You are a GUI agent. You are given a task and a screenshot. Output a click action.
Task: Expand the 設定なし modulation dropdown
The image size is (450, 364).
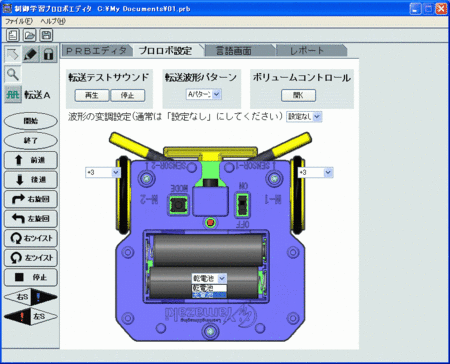point(317,117)
